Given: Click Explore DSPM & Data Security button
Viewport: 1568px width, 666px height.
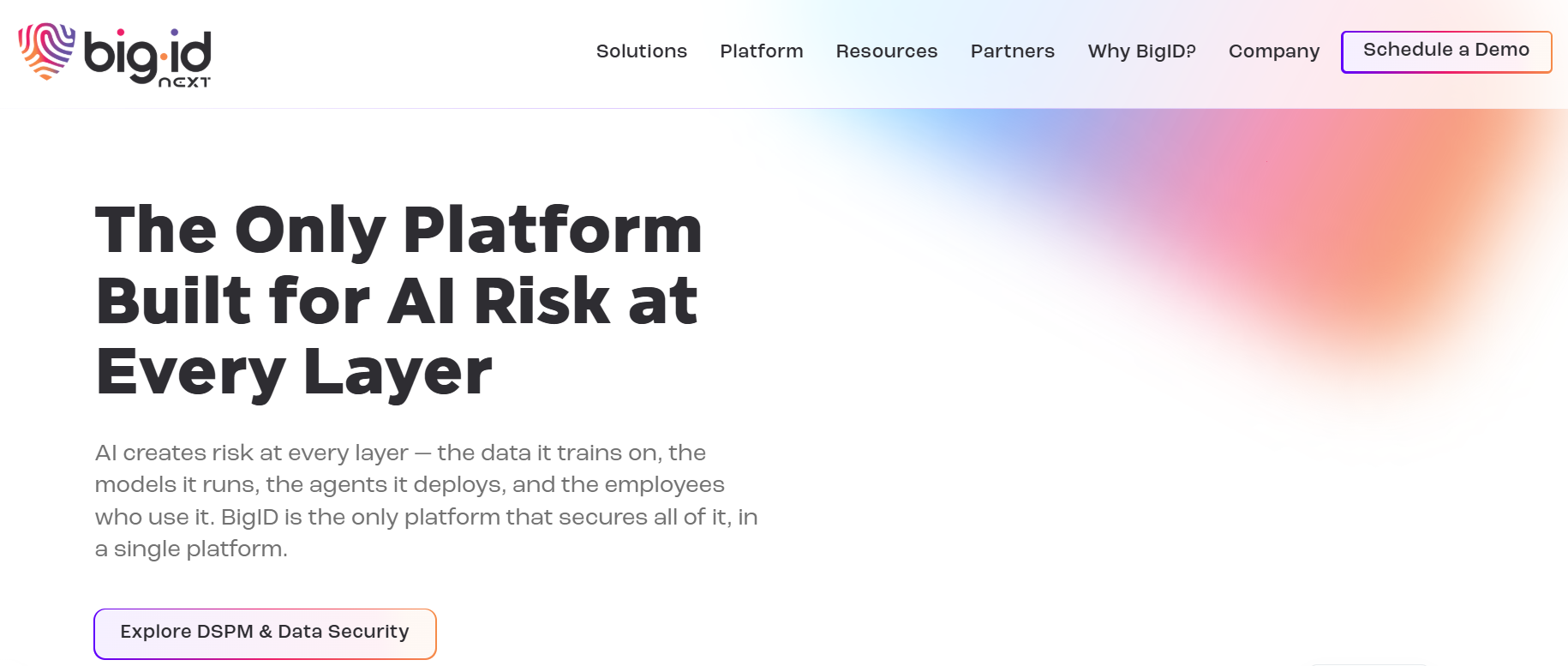Looking at the screenshot, I should pos(265,633).
